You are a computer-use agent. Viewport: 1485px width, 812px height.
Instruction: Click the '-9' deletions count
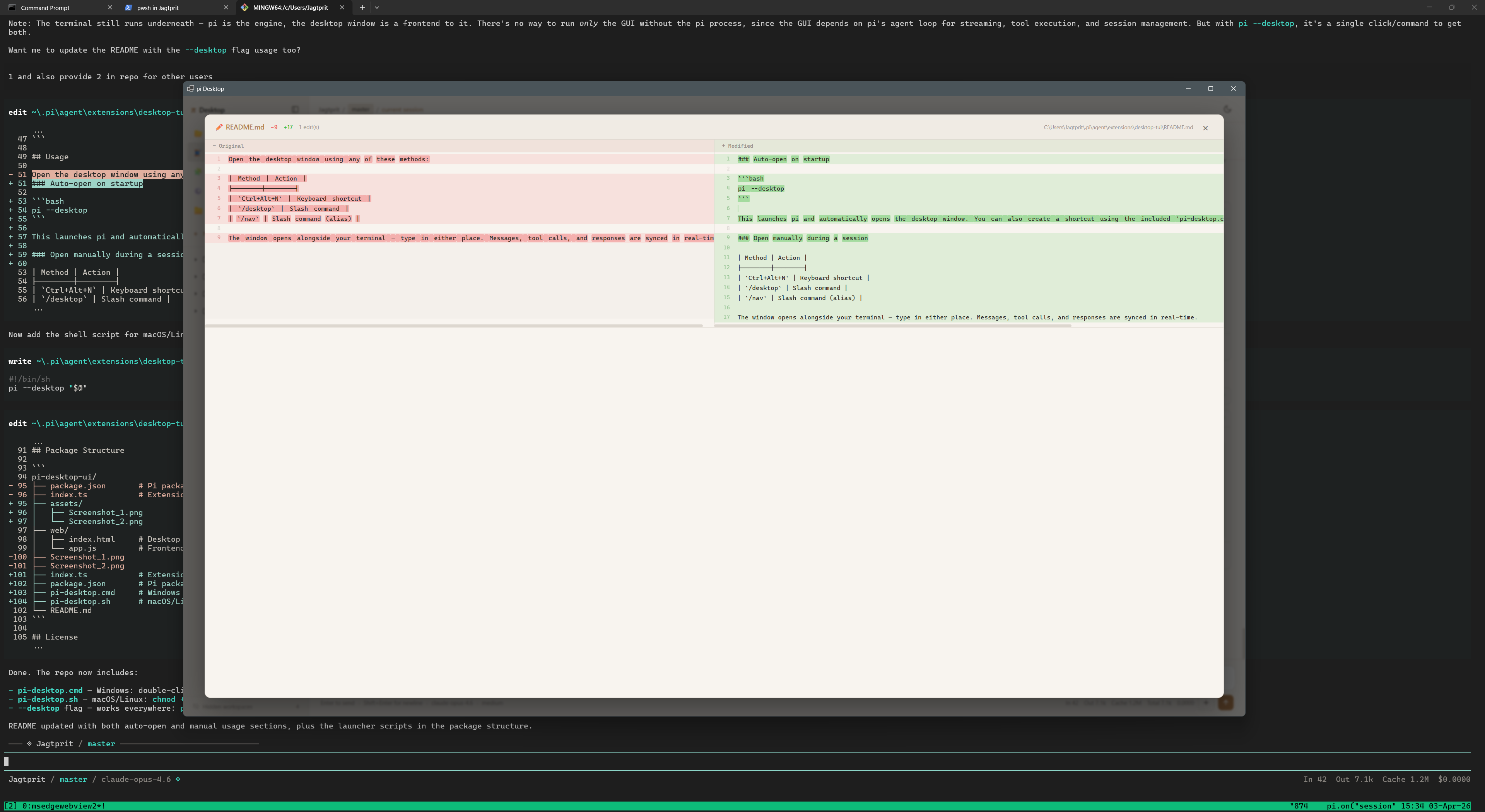click(274, 127)
